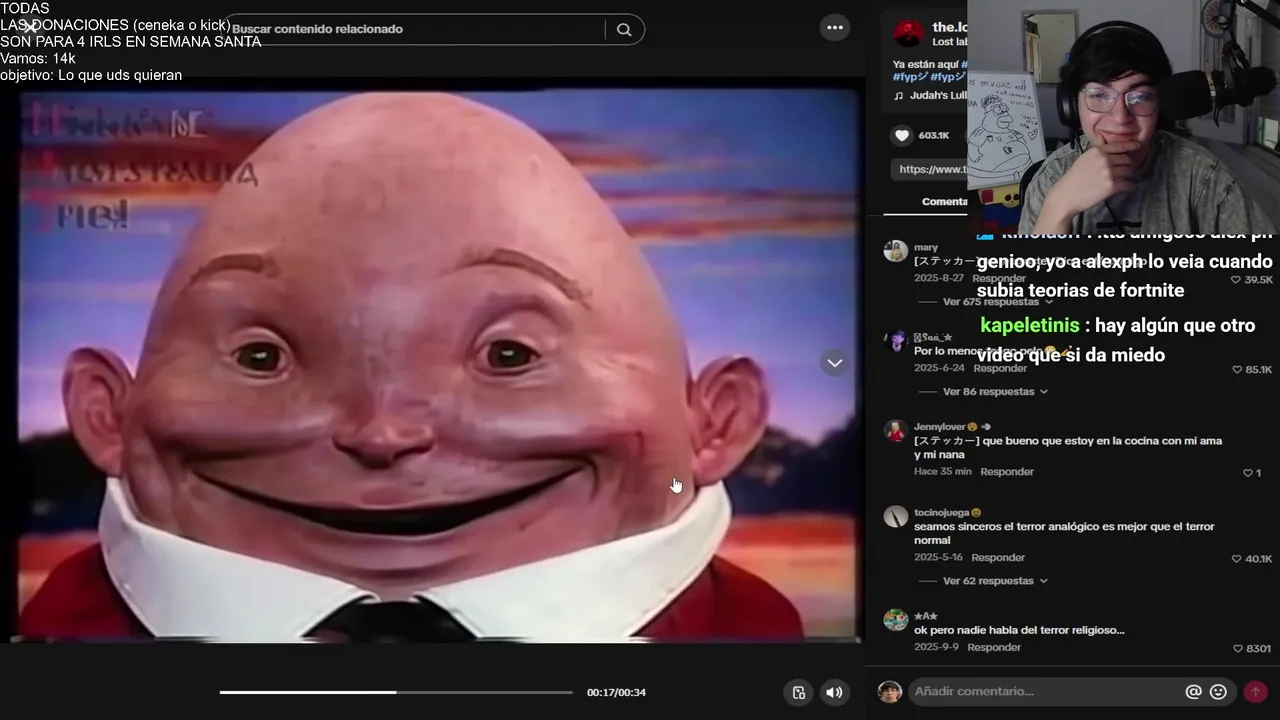Image resolution: width=1280 pixels, height=720 pixels.
Task: Expand Ver 86 respuestas replies
Action: 994,391
